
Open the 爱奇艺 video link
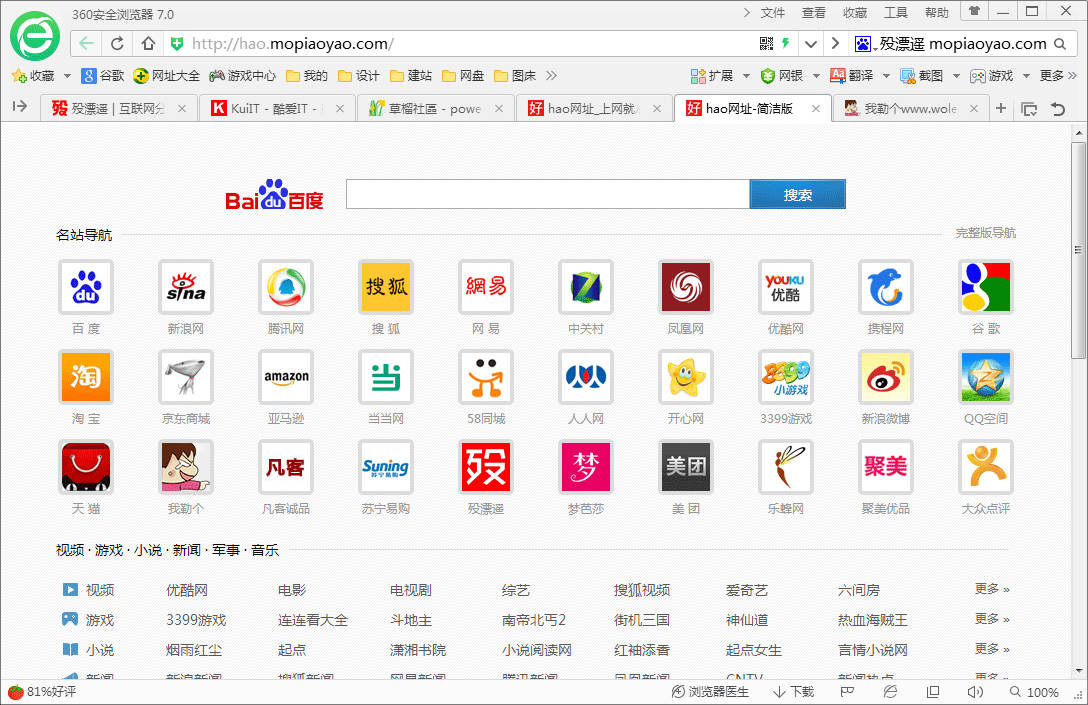pos(747,591)
